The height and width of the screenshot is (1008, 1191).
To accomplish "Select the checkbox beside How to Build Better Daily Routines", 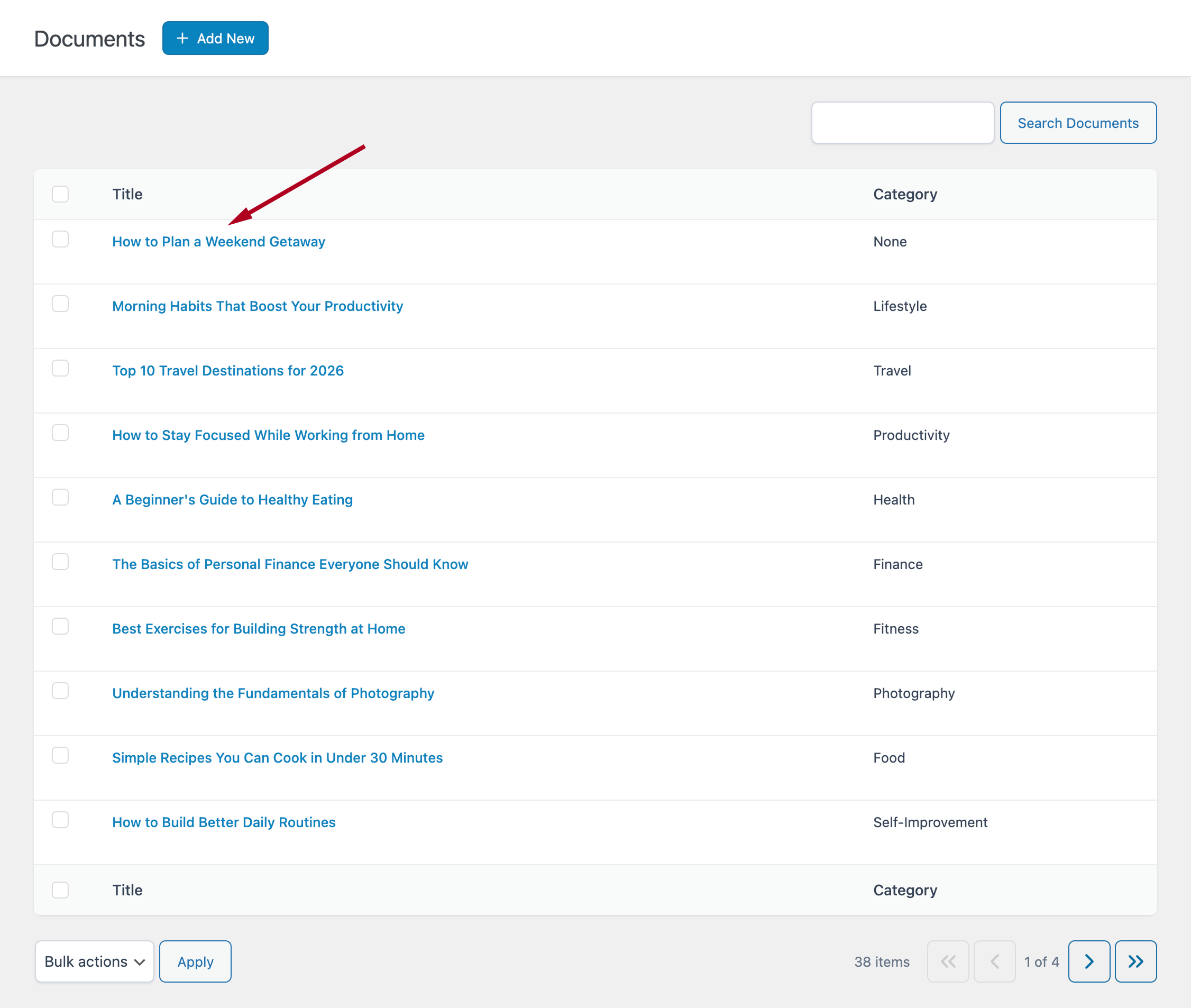I will point(60,820).
